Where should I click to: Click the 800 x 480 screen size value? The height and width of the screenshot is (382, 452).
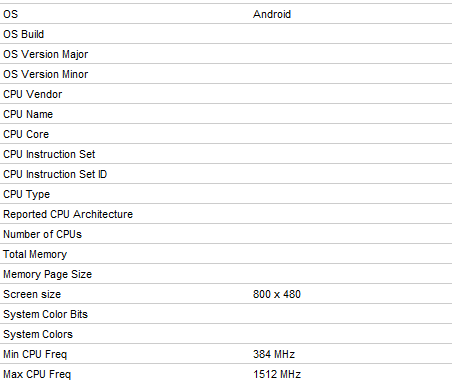pos(277,294)
